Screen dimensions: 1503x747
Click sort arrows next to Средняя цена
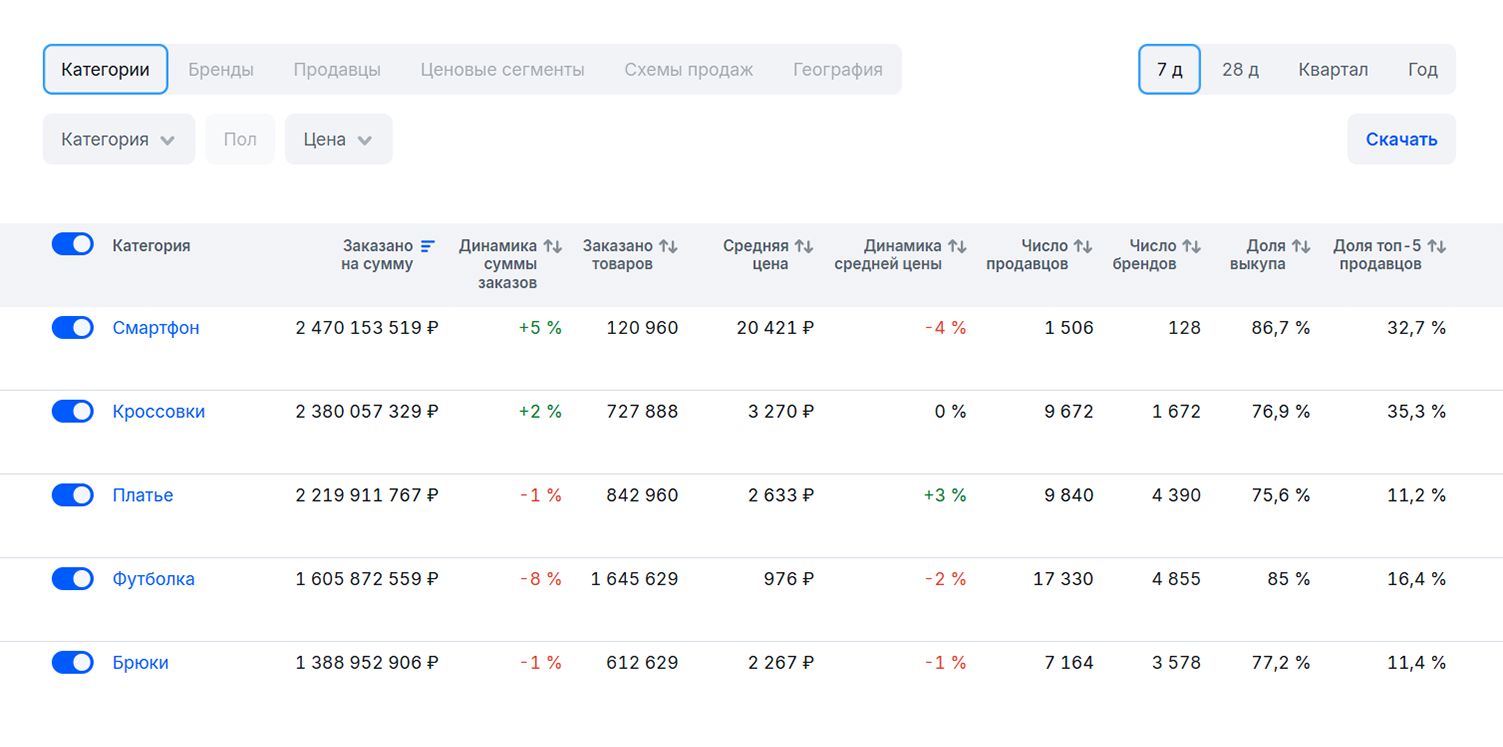(804, 246)
